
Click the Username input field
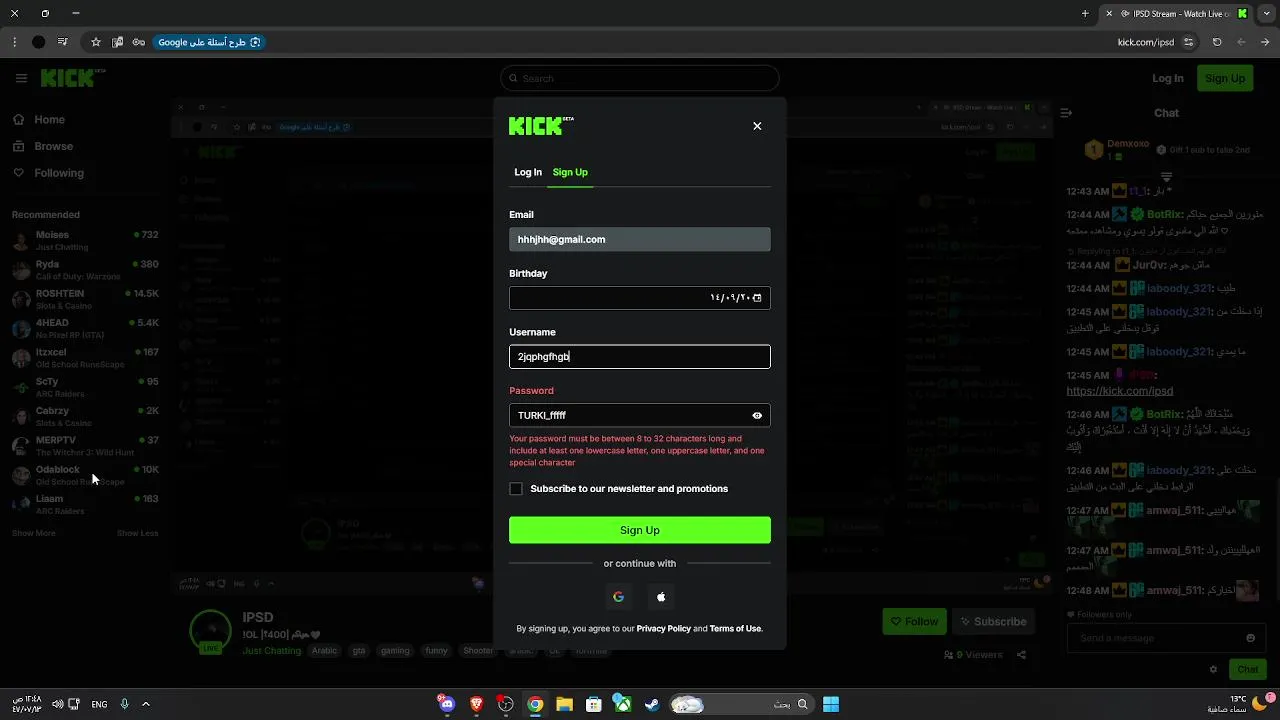point(640,357)
